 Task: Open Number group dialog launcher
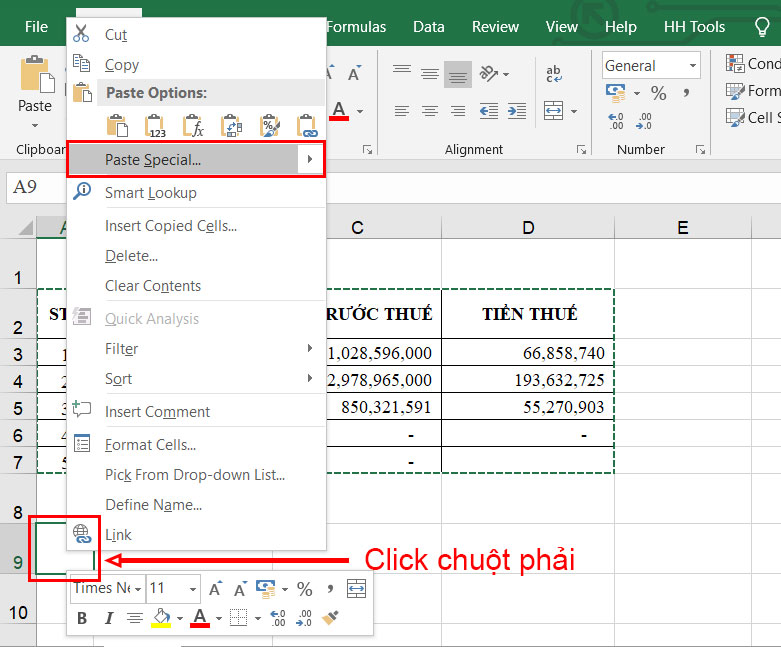(700, 149)
